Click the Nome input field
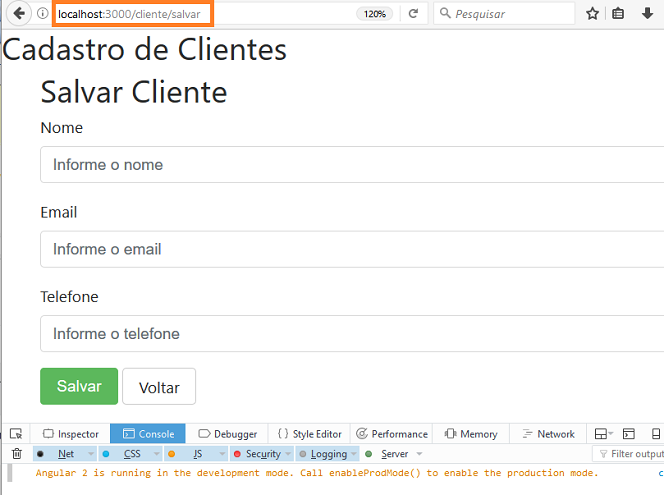Viewport: 664px width, 495px height. click(x=352, y=165)
